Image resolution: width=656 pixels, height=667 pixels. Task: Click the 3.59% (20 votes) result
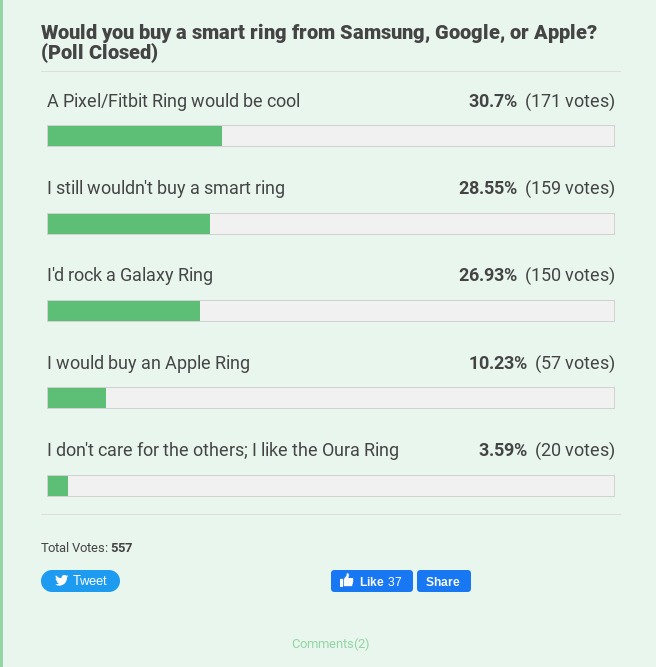point(547,450)
